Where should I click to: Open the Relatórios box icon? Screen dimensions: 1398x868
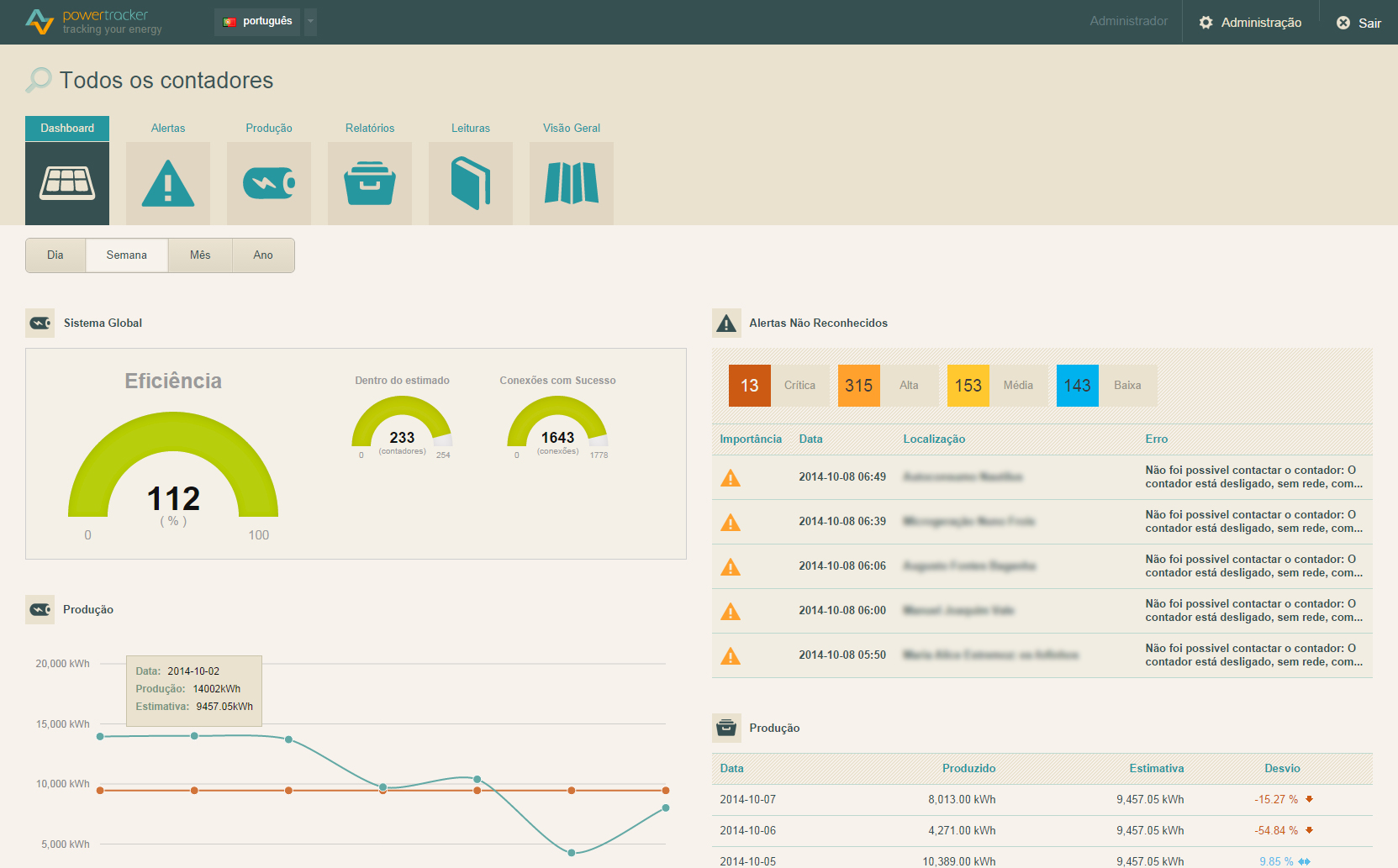(370, 183)
